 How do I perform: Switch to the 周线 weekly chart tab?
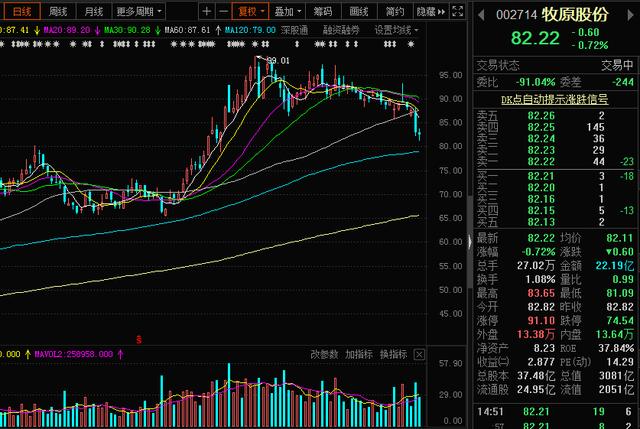click(59, 12)
